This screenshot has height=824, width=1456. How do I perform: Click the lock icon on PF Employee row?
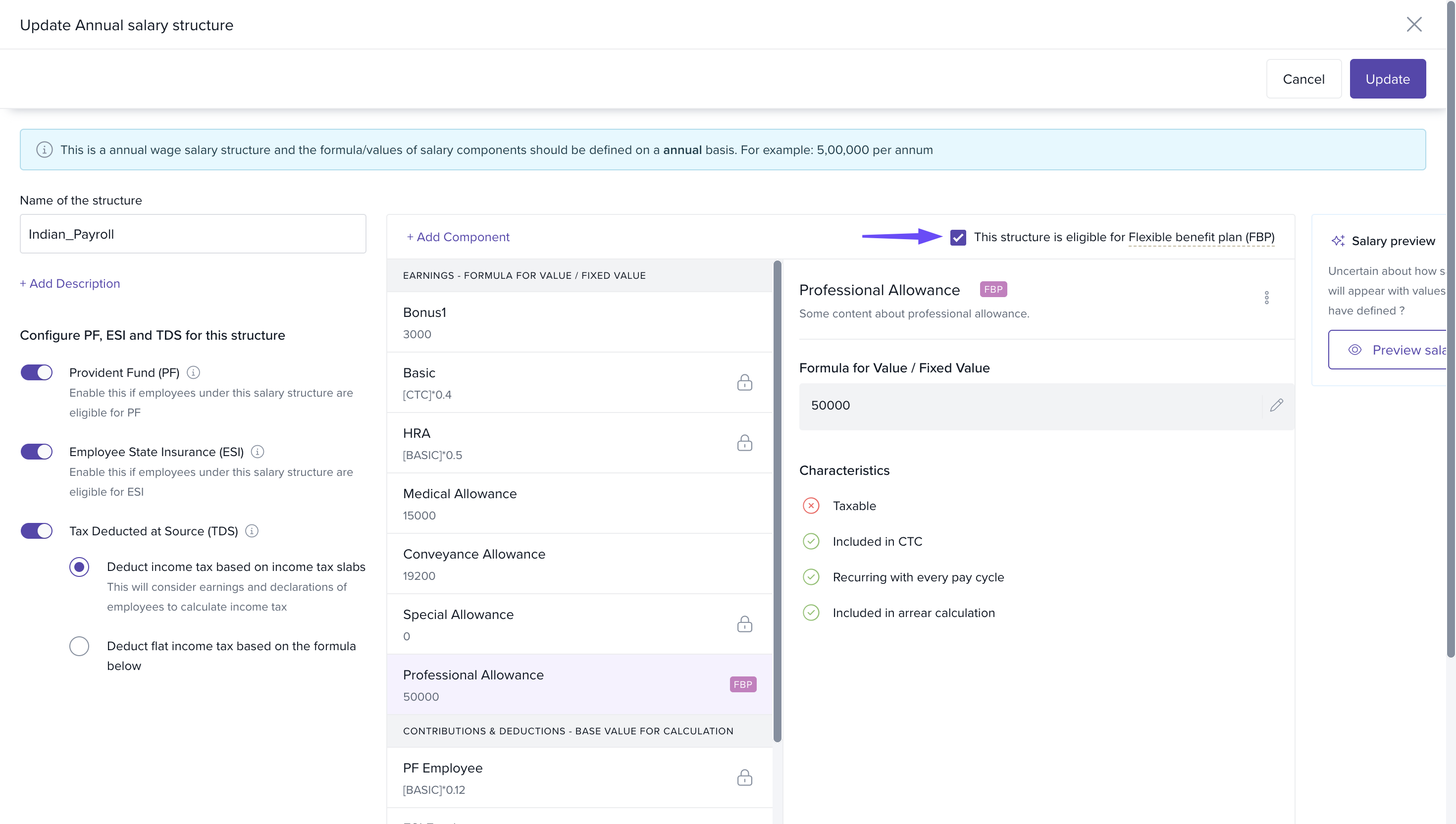(x=744, y=777)
